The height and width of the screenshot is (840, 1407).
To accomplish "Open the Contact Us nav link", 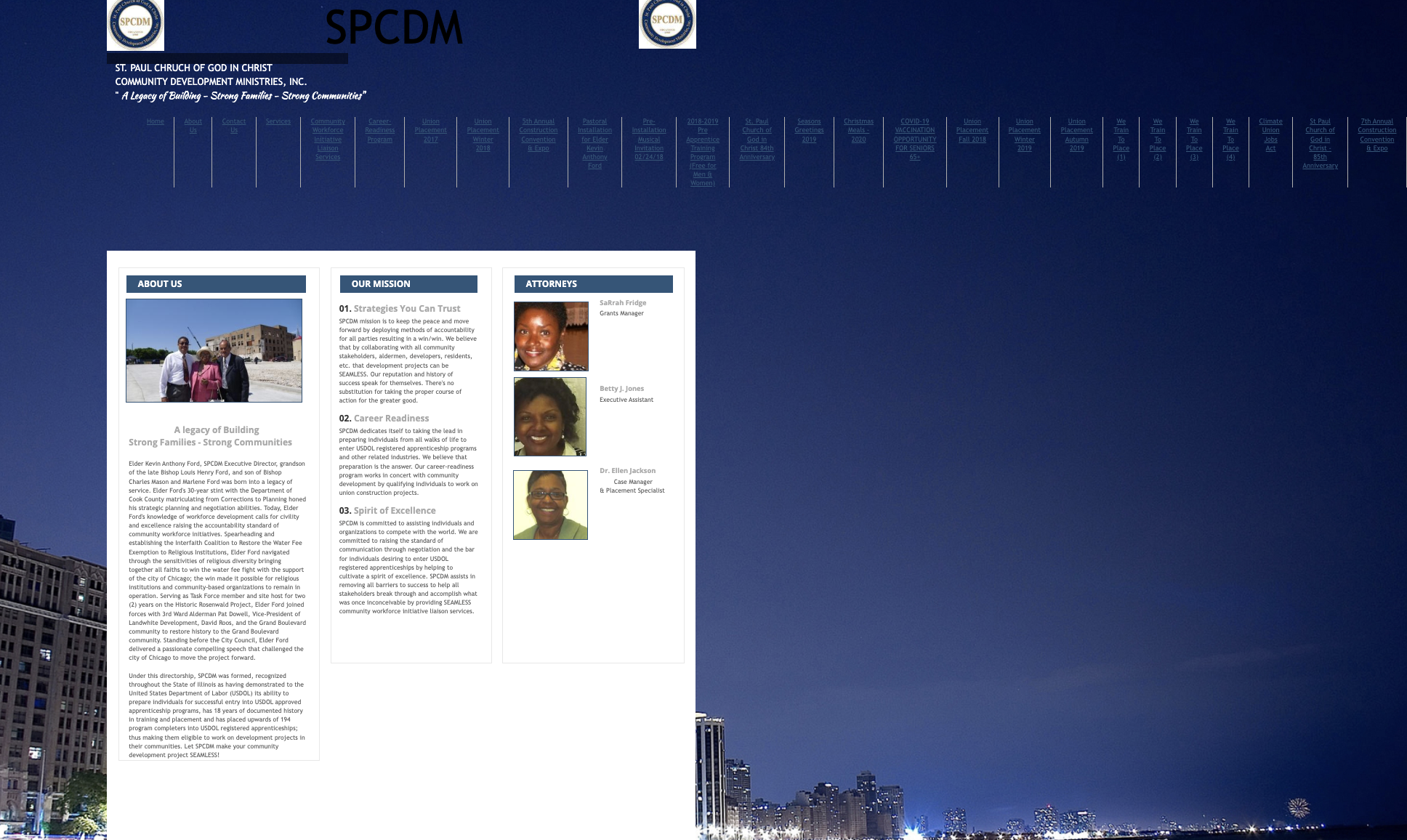I will click(234, 126).
